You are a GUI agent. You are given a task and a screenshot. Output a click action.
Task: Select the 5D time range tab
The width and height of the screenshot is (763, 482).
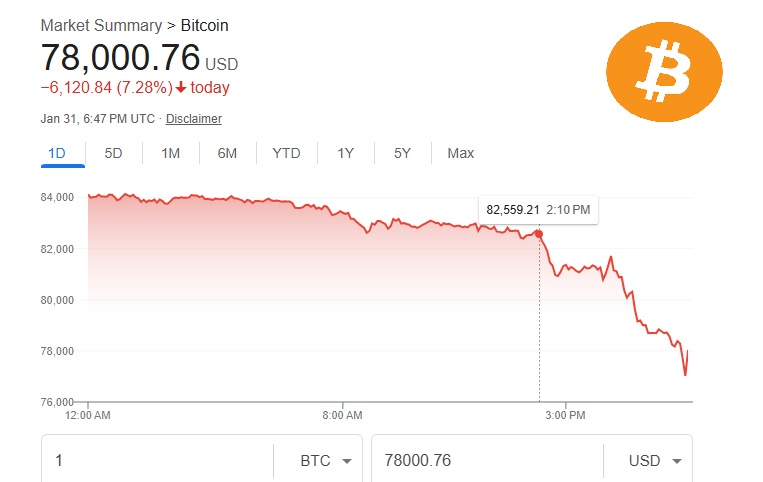tap(113, 153)
